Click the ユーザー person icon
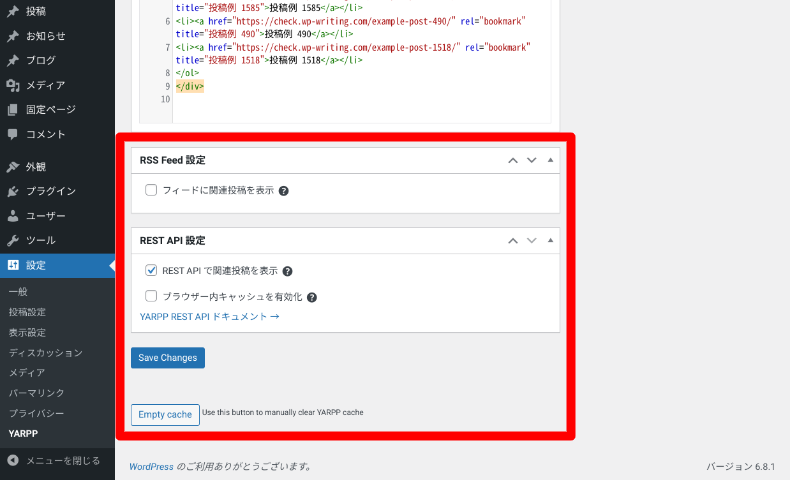This screenshot has height=480, width=790. coord(13,216)
